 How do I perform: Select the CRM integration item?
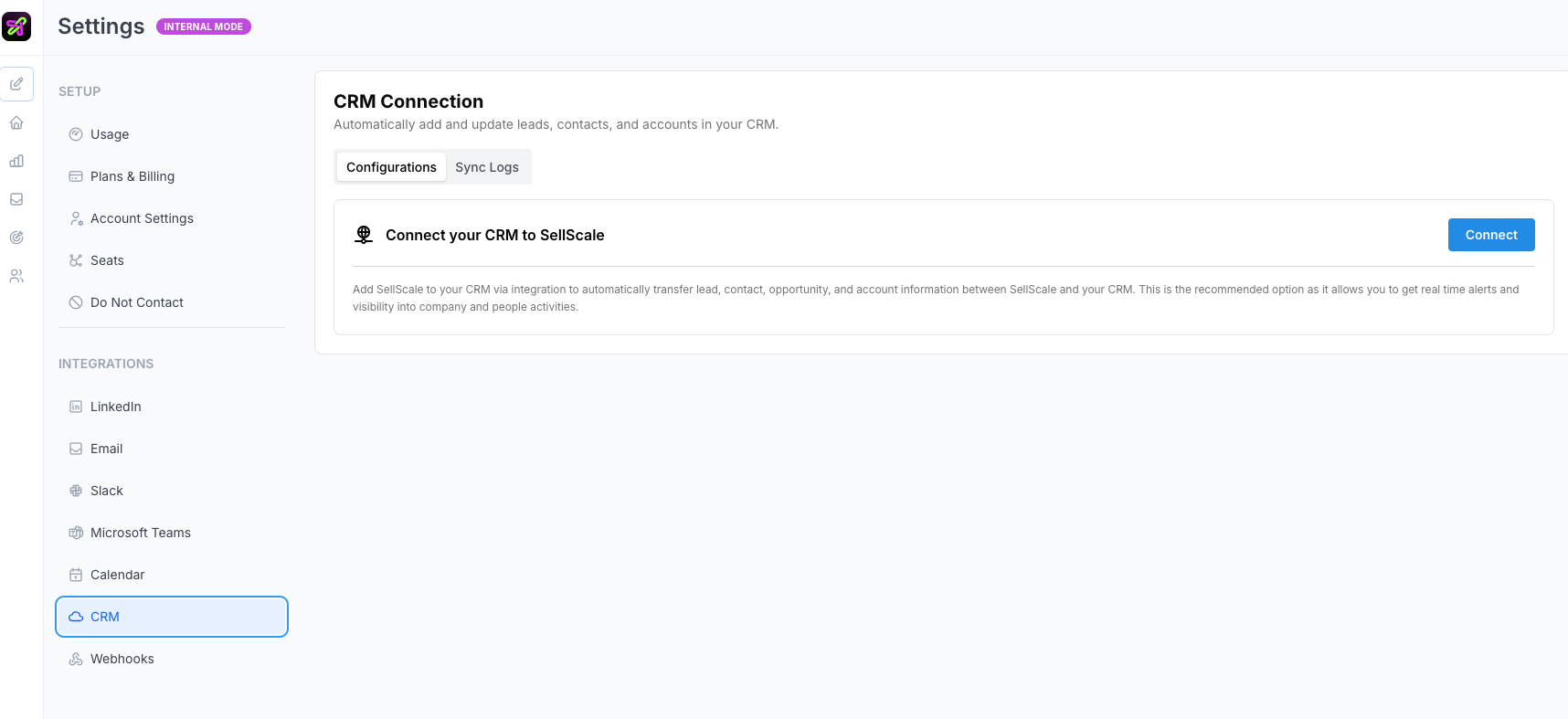(x=172, y=617)
